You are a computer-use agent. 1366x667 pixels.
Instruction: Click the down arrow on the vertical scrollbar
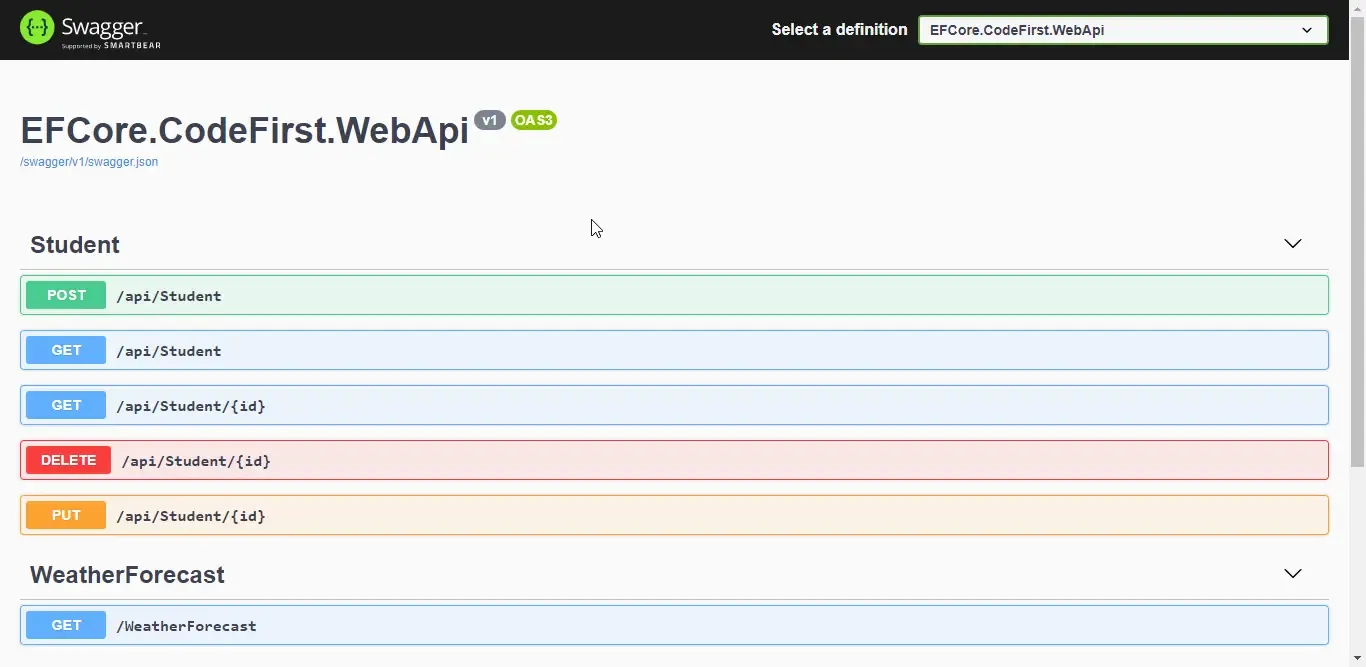tap(1358, 658)
